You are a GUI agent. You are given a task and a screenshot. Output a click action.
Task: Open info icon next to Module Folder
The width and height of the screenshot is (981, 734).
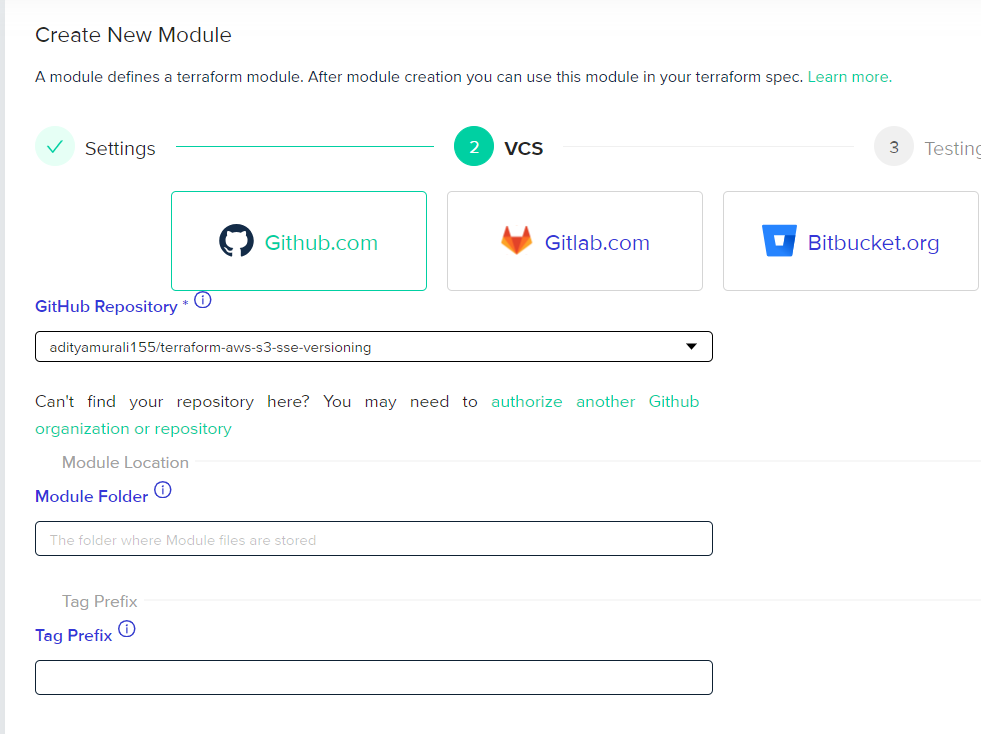click(x=163, y=490)
